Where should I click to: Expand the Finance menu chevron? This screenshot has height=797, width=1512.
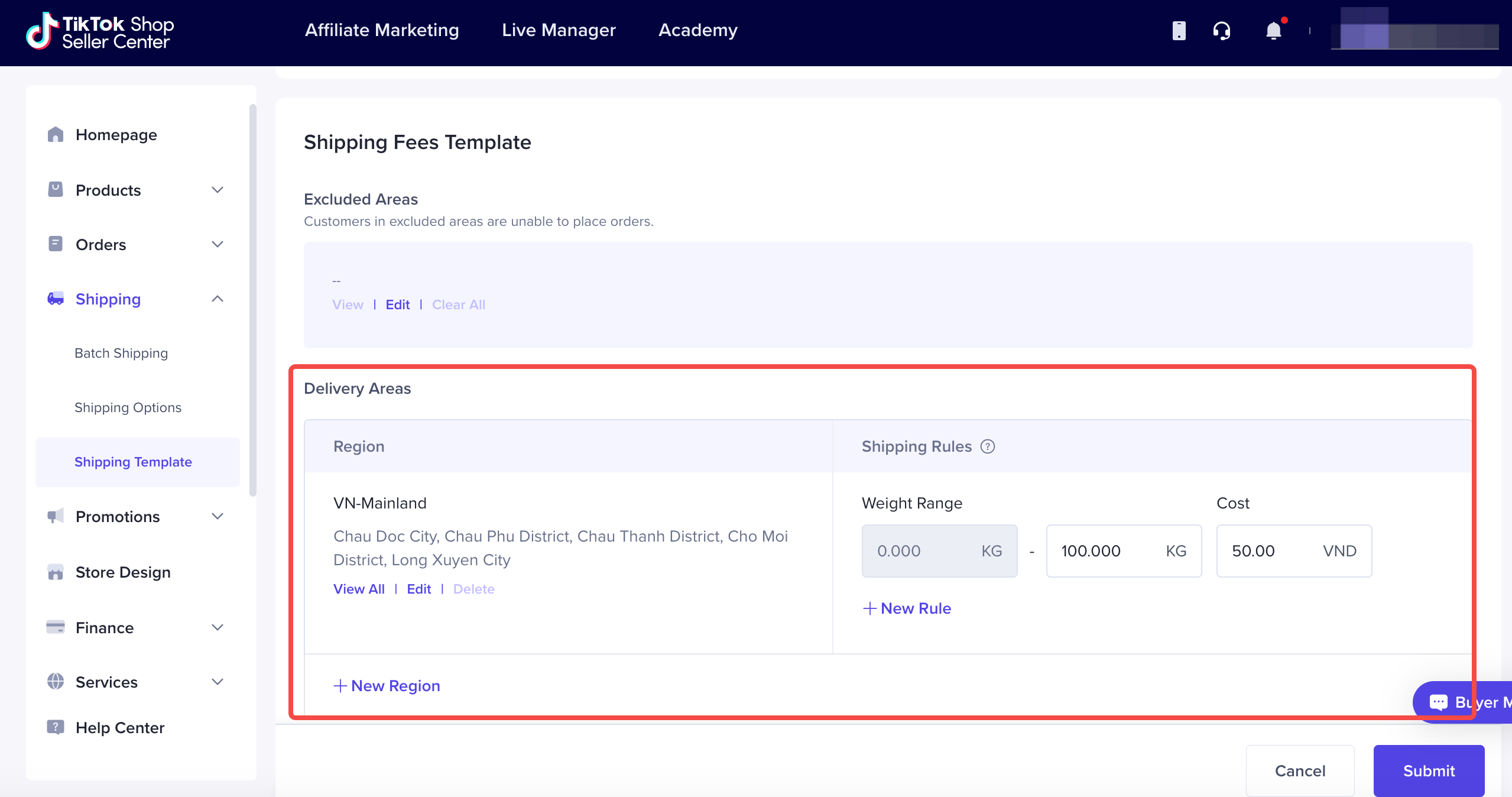(218, 627)
